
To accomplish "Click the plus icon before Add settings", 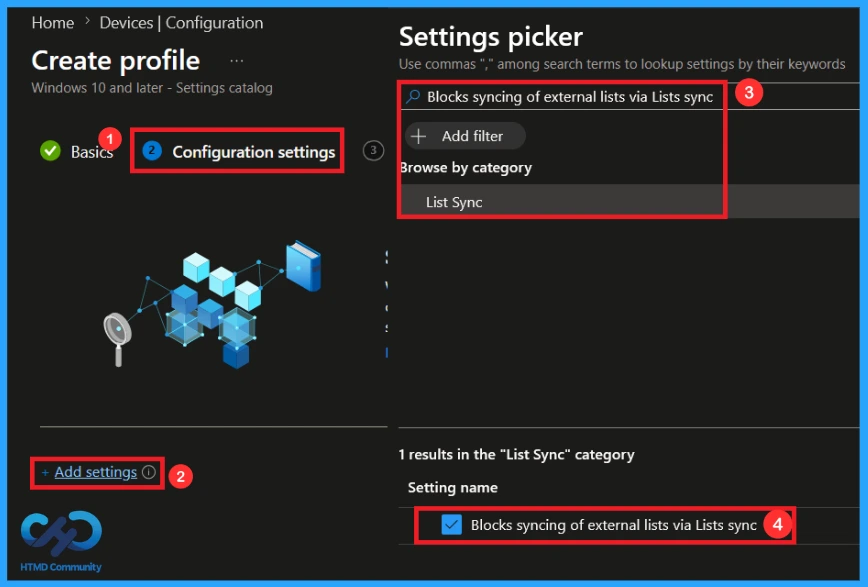I will click(45, 473).
